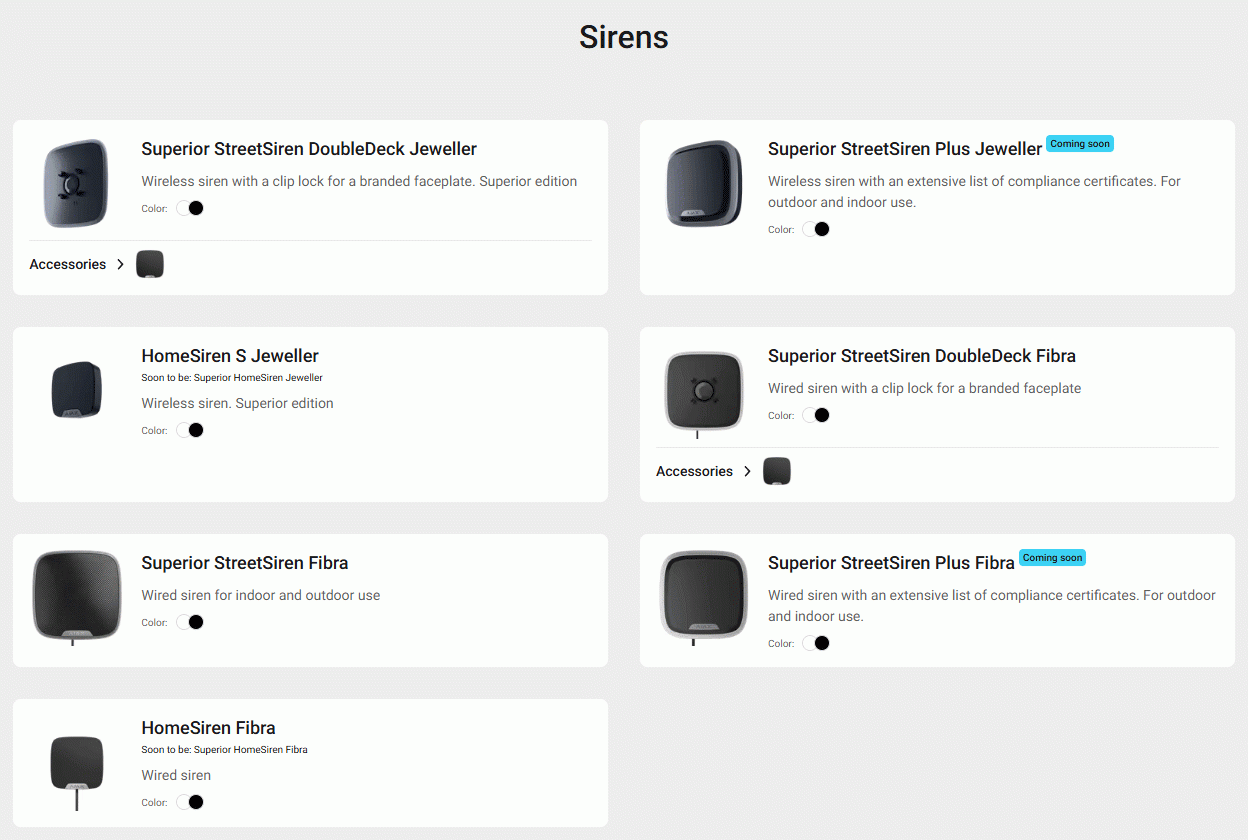Toggle color switch for HomeSiren S Jeweller
This screenshot has height=840, width=1248.
190,430
